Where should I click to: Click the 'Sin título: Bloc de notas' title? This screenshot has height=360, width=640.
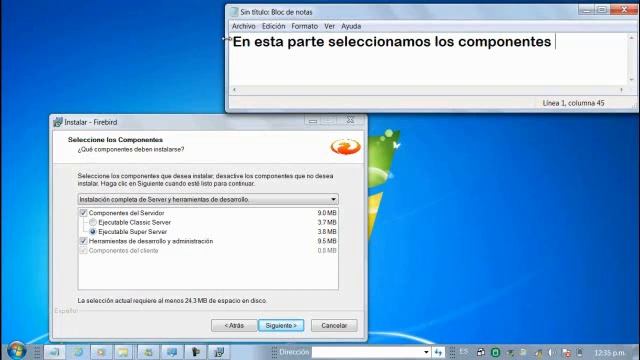(276, 12)
